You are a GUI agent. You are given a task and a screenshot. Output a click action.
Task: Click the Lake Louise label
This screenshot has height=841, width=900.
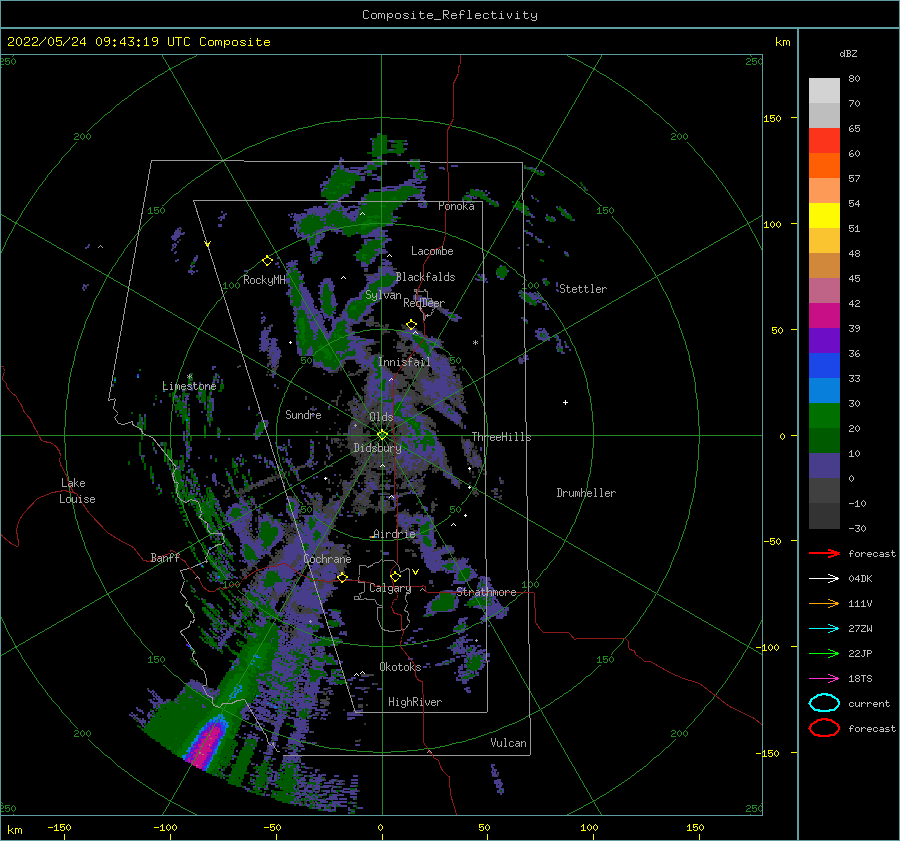pos(77,491)
